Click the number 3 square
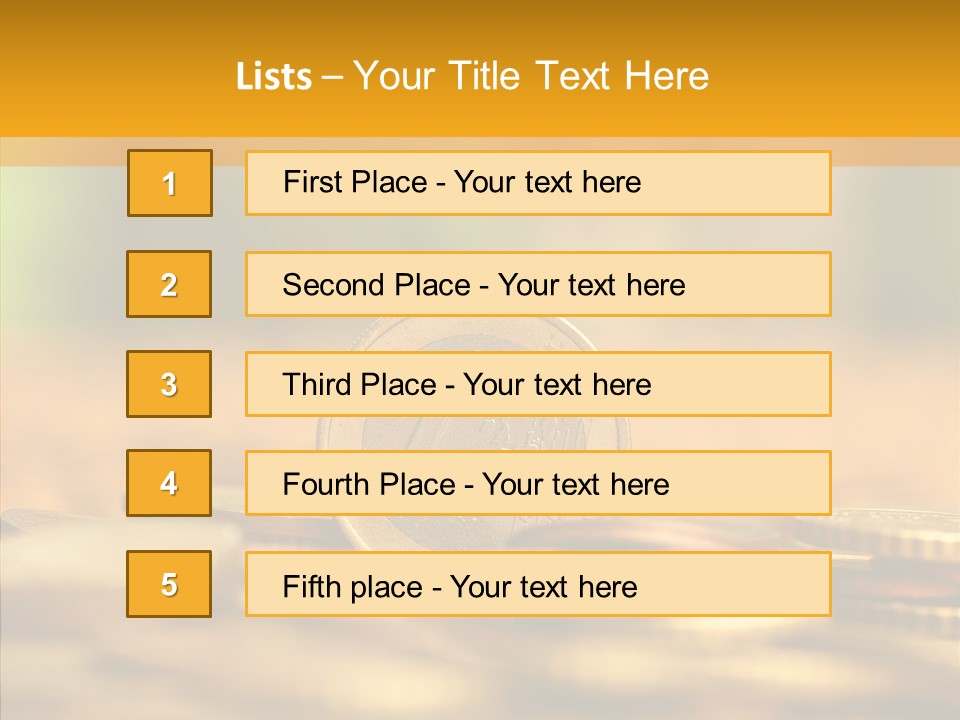The height and width of the screenshot is (720, 960). (169, 384)
